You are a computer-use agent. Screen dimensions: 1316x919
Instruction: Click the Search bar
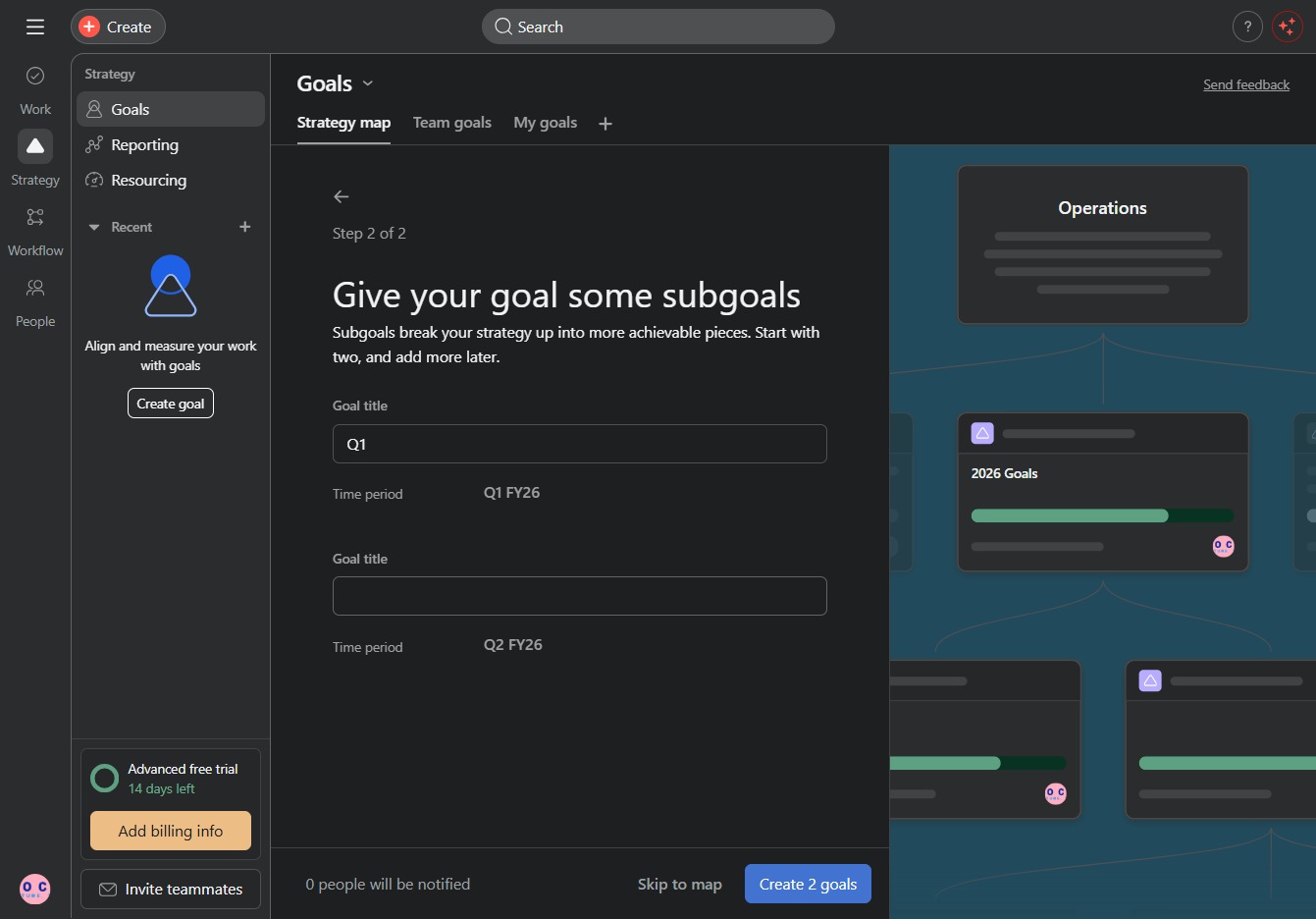tap(658, 27)
